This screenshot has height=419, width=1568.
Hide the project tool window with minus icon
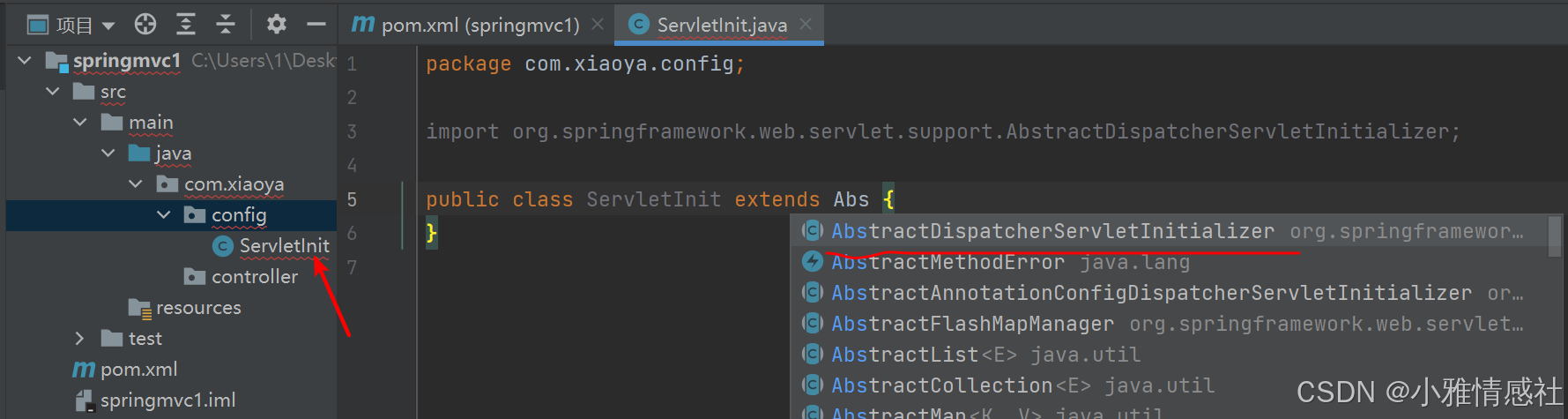(316, 25)
